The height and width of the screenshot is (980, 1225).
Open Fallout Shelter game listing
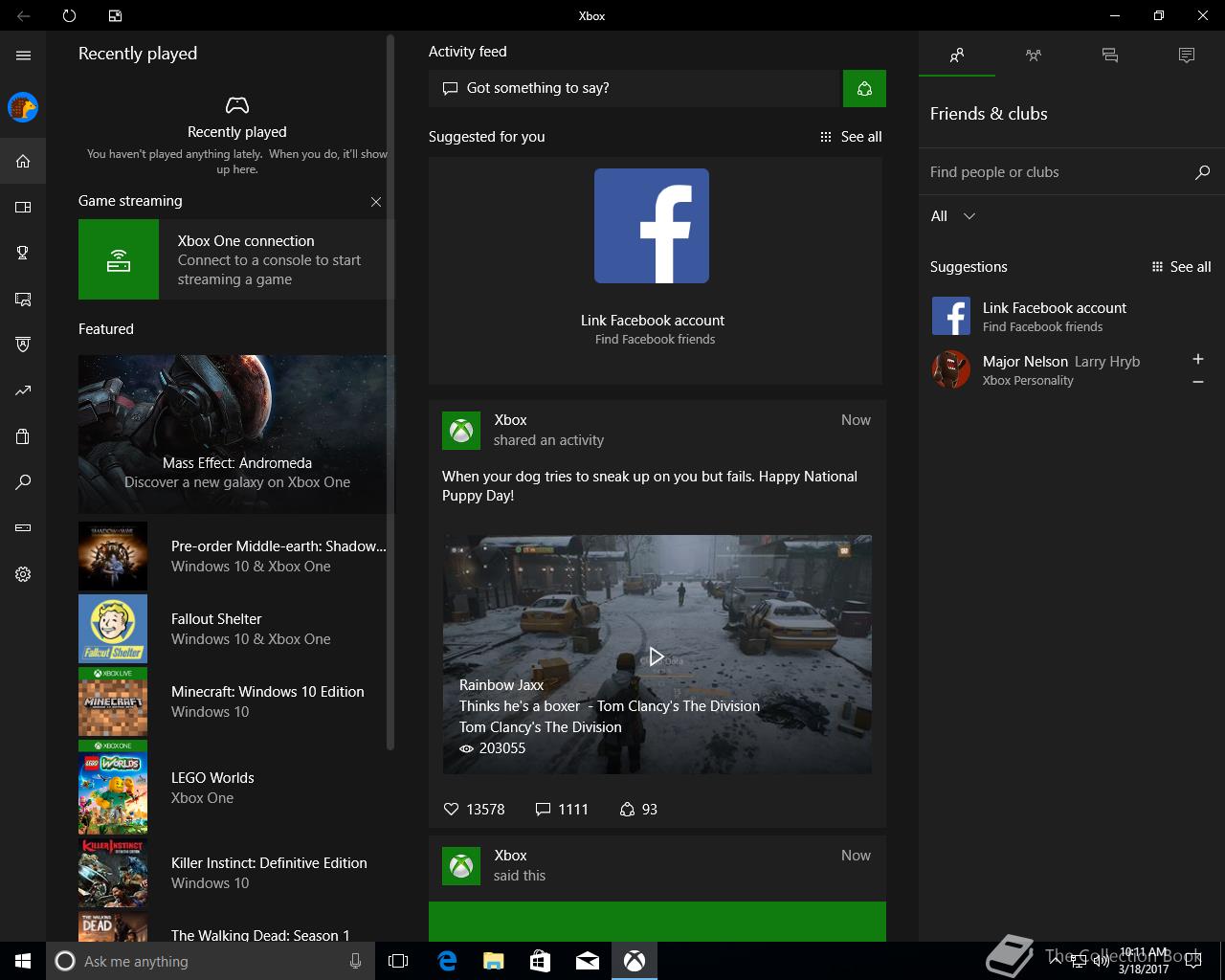click(x=233, y=629)
